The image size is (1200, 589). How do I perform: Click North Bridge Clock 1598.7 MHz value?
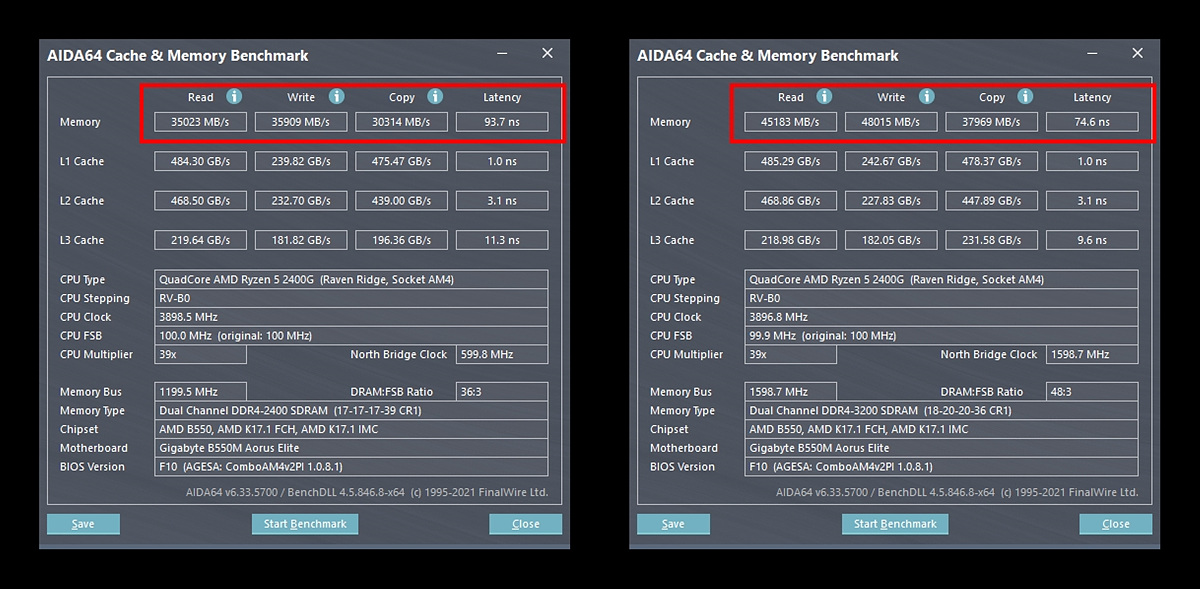(1092, 354)
